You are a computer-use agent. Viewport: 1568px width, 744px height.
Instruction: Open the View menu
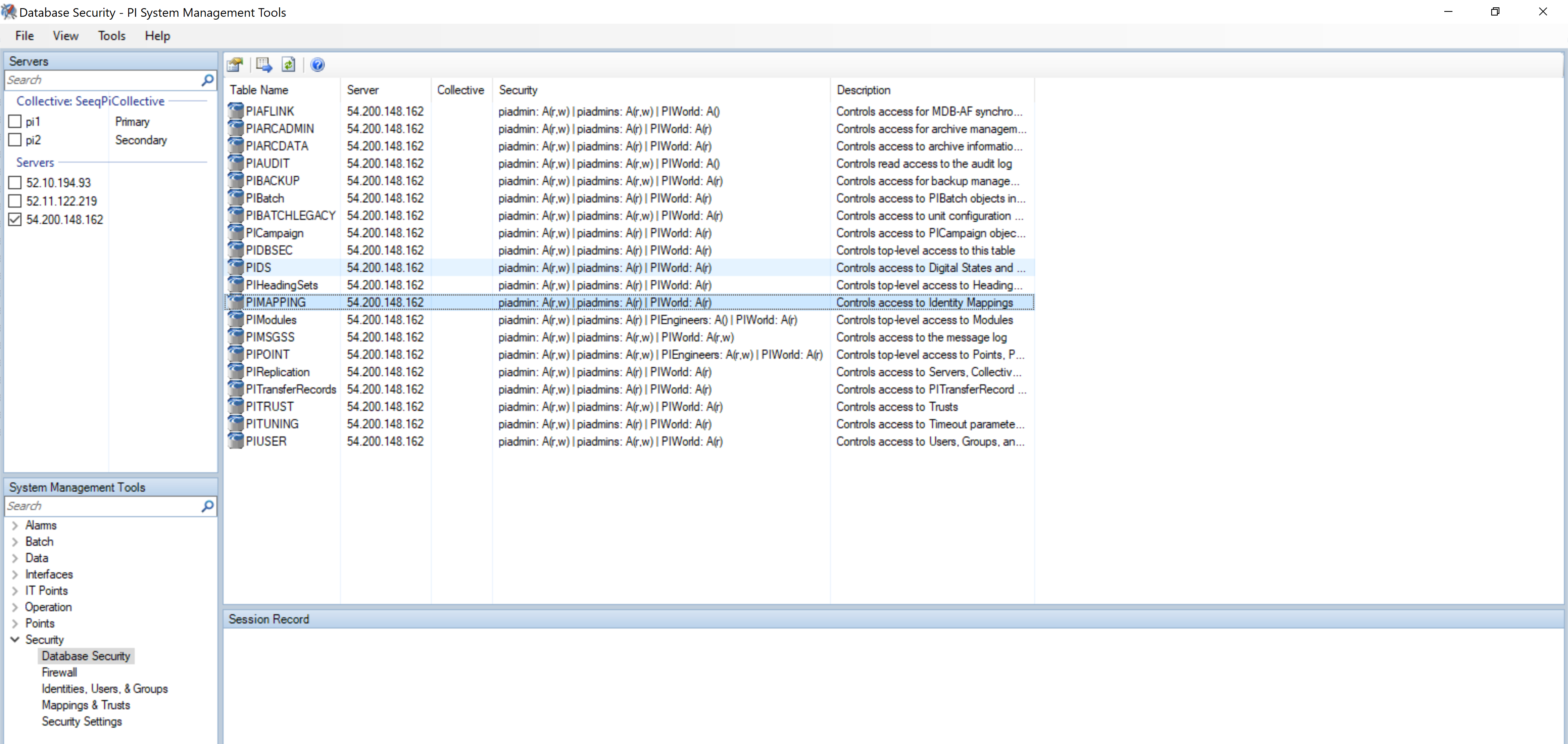(x=65, y=36)
